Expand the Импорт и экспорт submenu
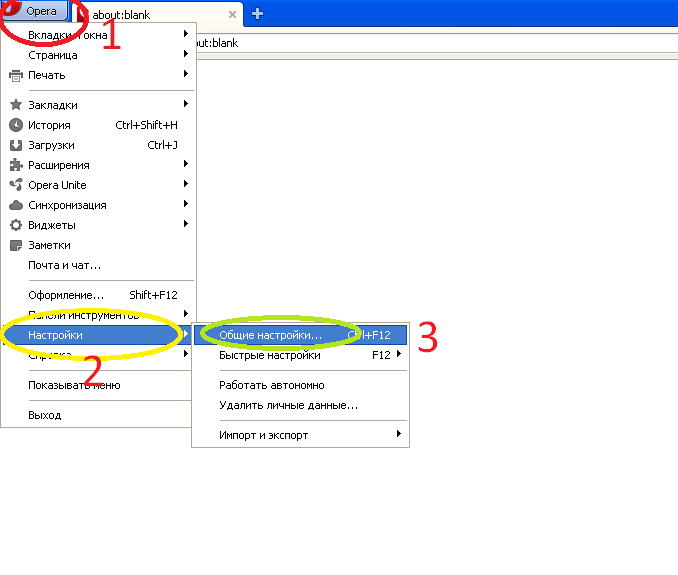The image size is (678, 575). [x=398, y=435]
